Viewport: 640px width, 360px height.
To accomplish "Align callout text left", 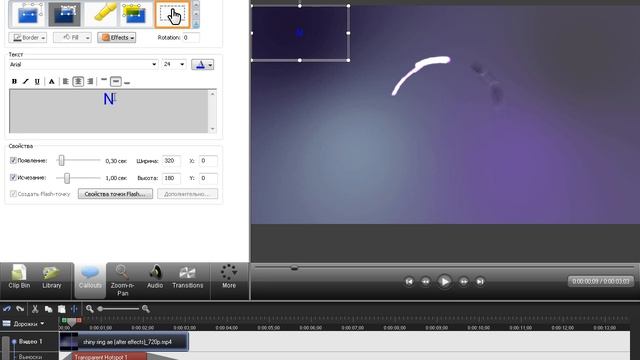I will click(65, 82).
